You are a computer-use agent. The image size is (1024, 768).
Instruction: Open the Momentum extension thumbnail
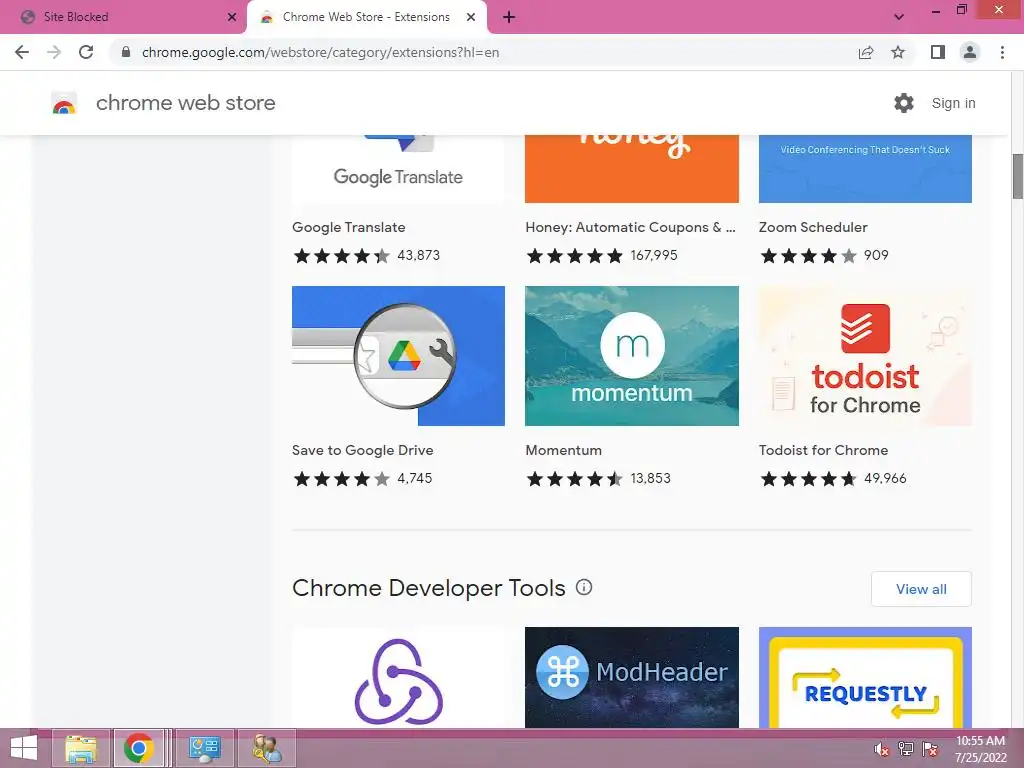click(632, 356)
